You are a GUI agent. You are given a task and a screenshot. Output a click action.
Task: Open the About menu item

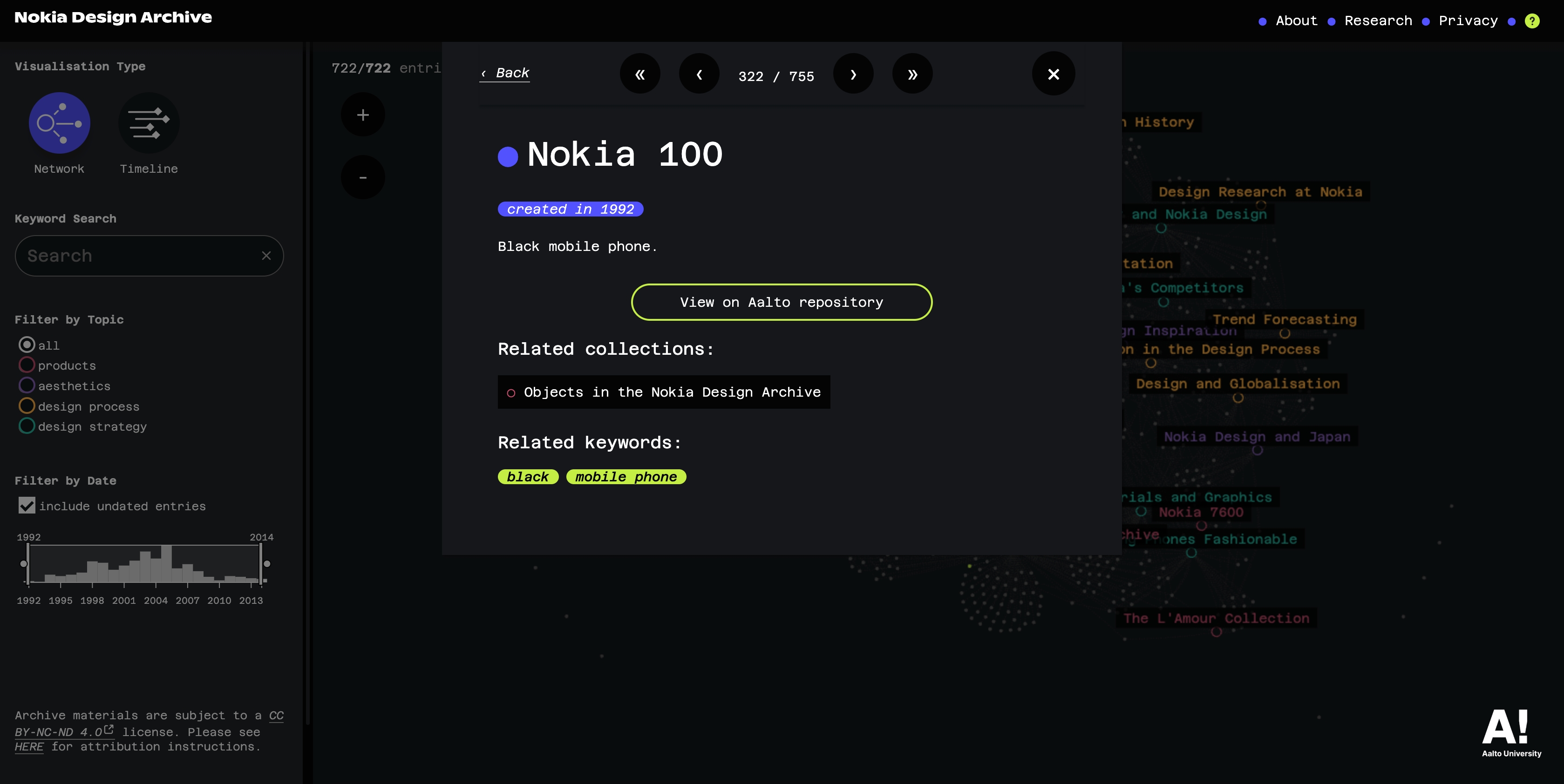(1296, 20)
